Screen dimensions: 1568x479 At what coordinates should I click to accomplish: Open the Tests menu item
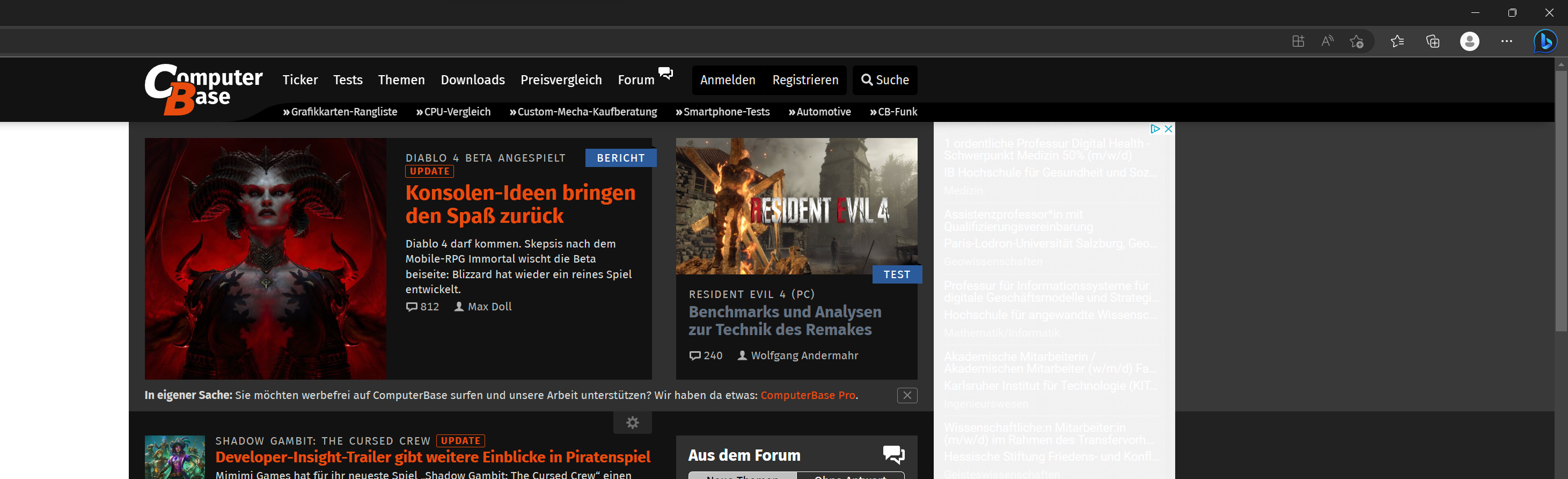[x=348, y=80]
